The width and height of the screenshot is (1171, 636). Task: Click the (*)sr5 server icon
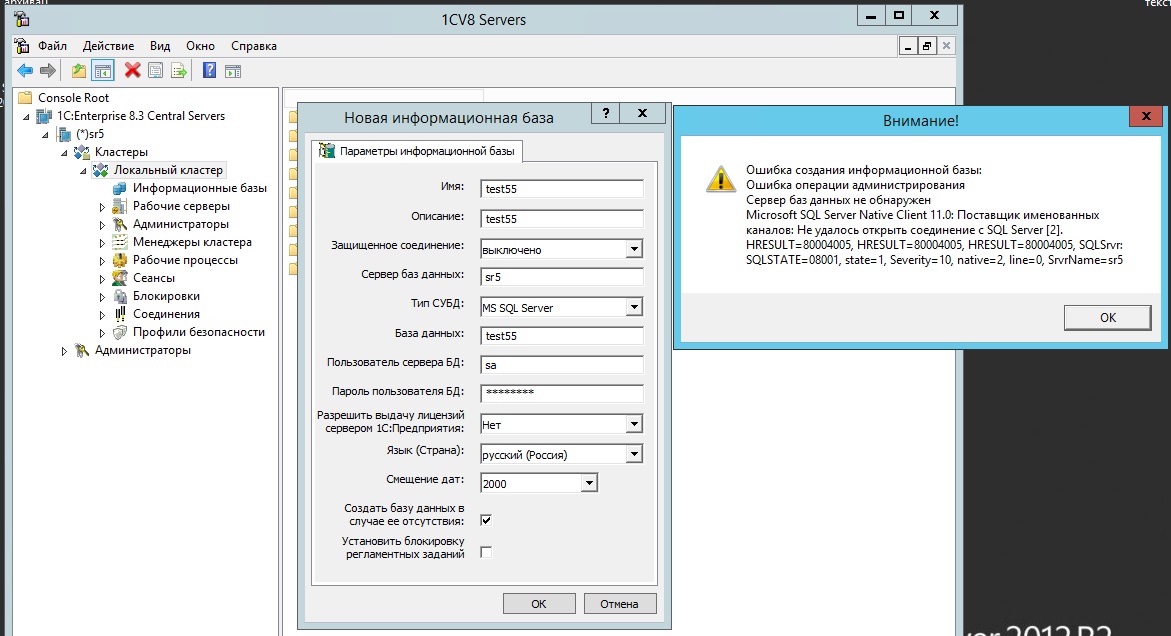[x=64, y=134]
